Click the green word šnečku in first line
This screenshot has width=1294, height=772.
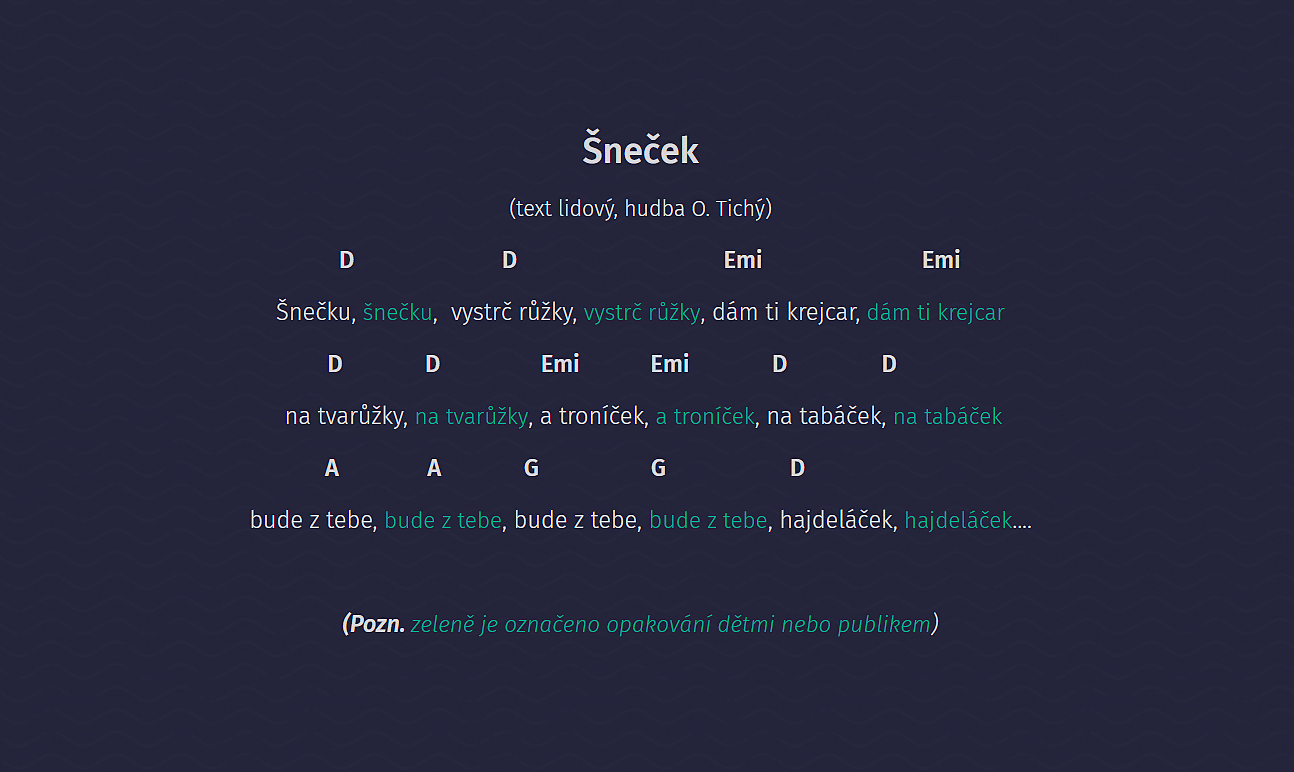click(x=397, y=312)
